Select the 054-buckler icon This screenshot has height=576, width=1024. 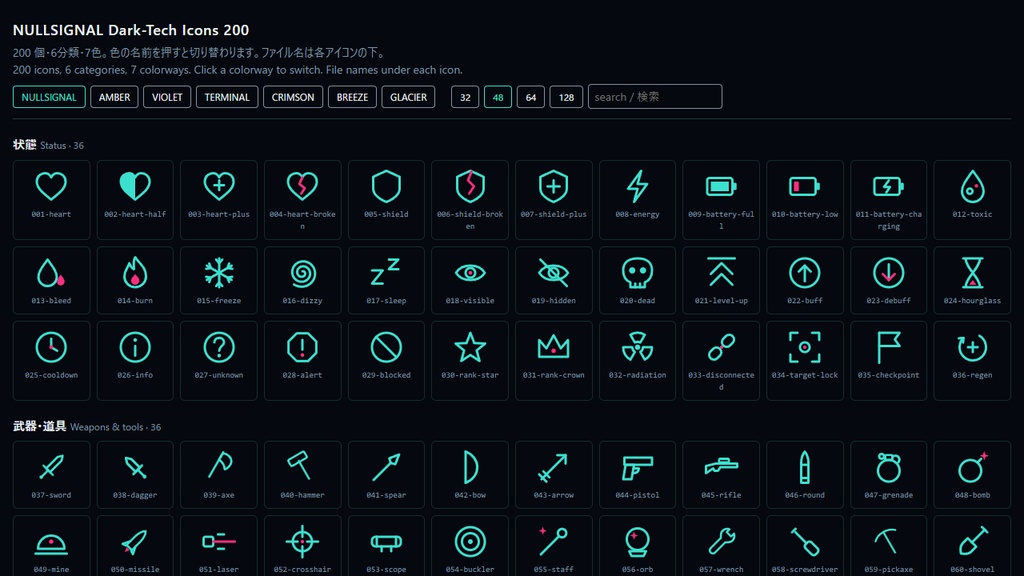click(470, 542)
